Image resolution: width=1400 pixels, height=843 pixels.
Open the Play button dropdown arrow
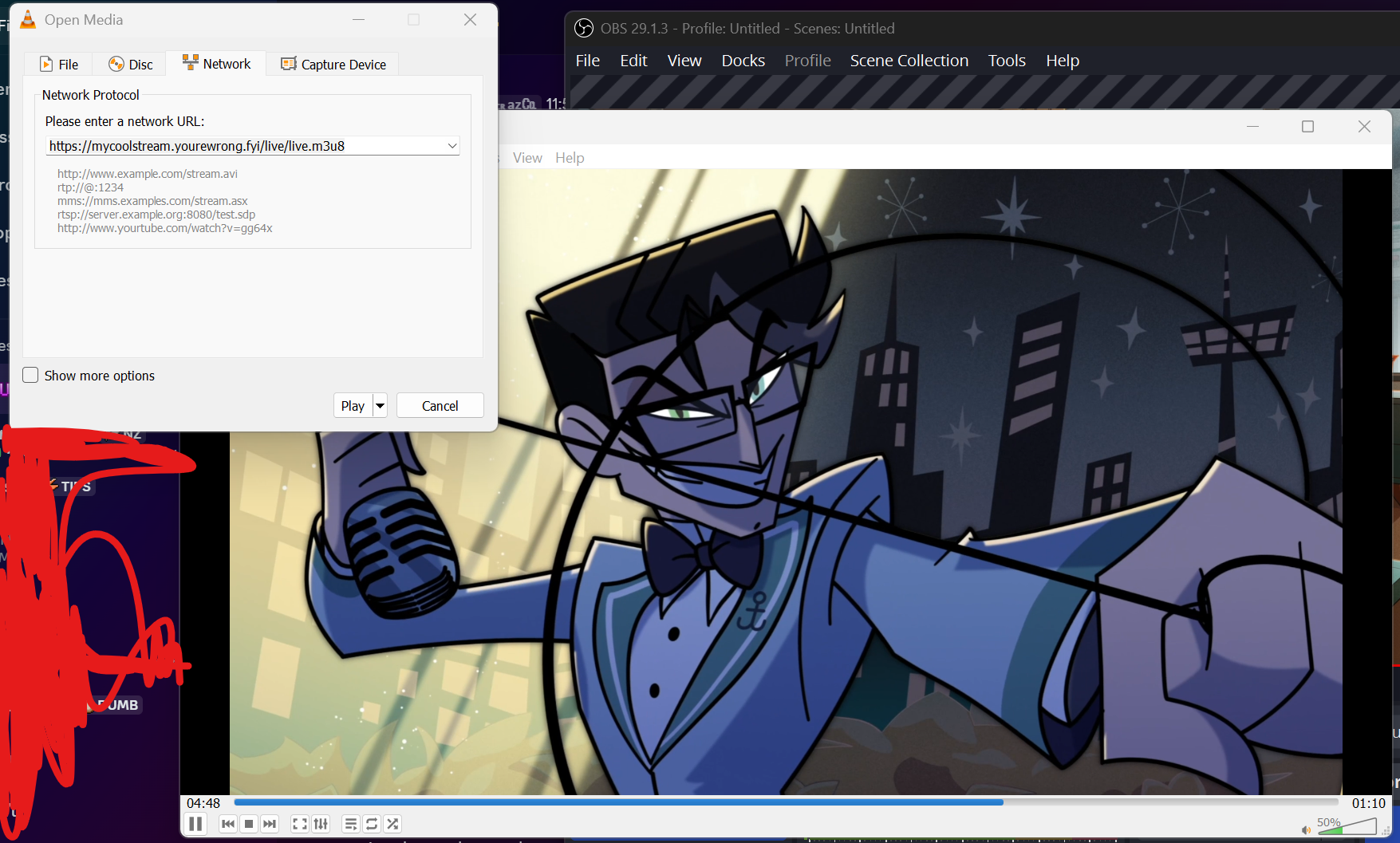pyautogui.click(x=381, y=406)
